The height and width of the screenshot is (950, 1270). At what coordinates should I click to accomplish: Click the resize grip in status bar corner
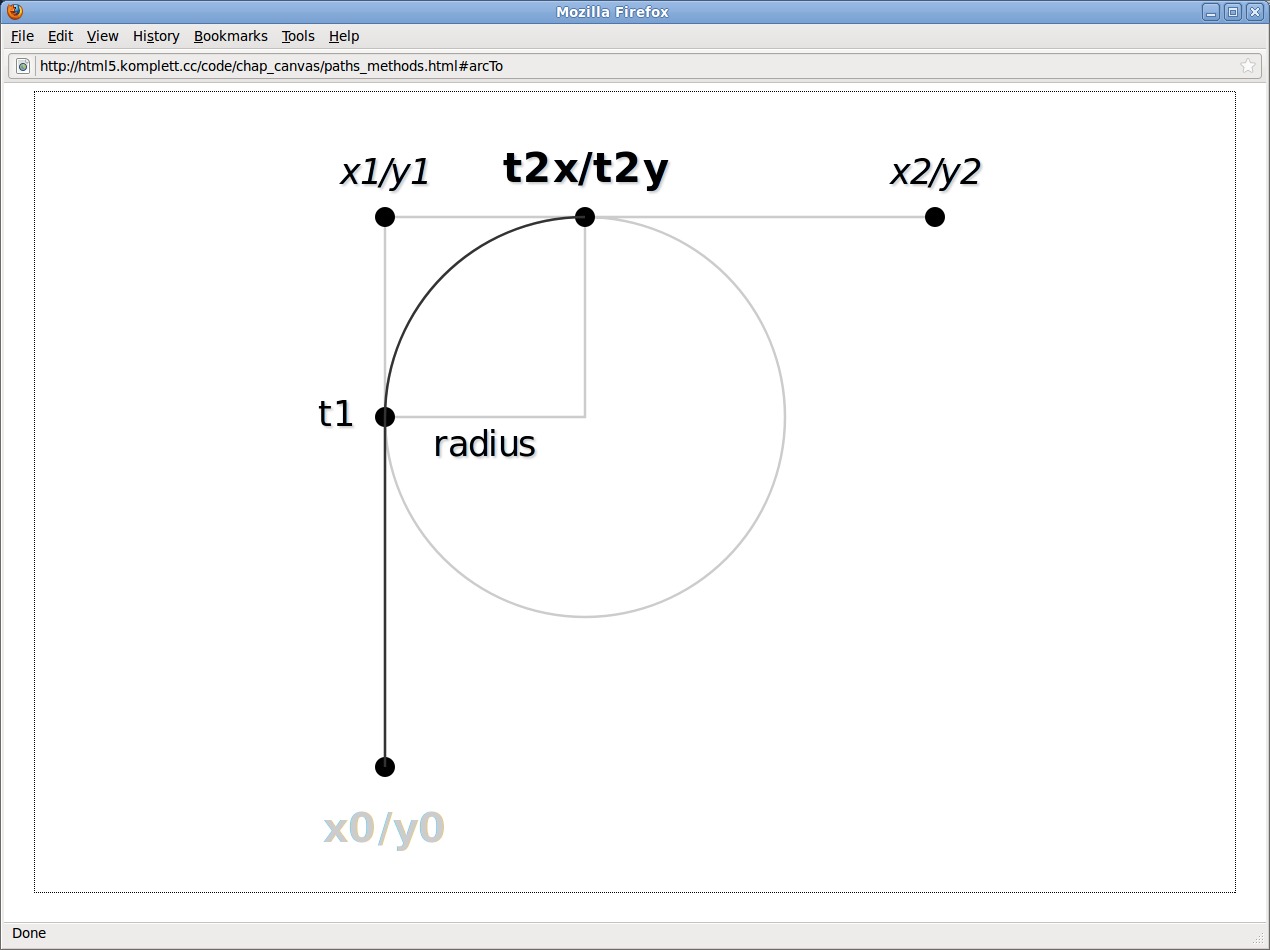(x=1260, y=938)
